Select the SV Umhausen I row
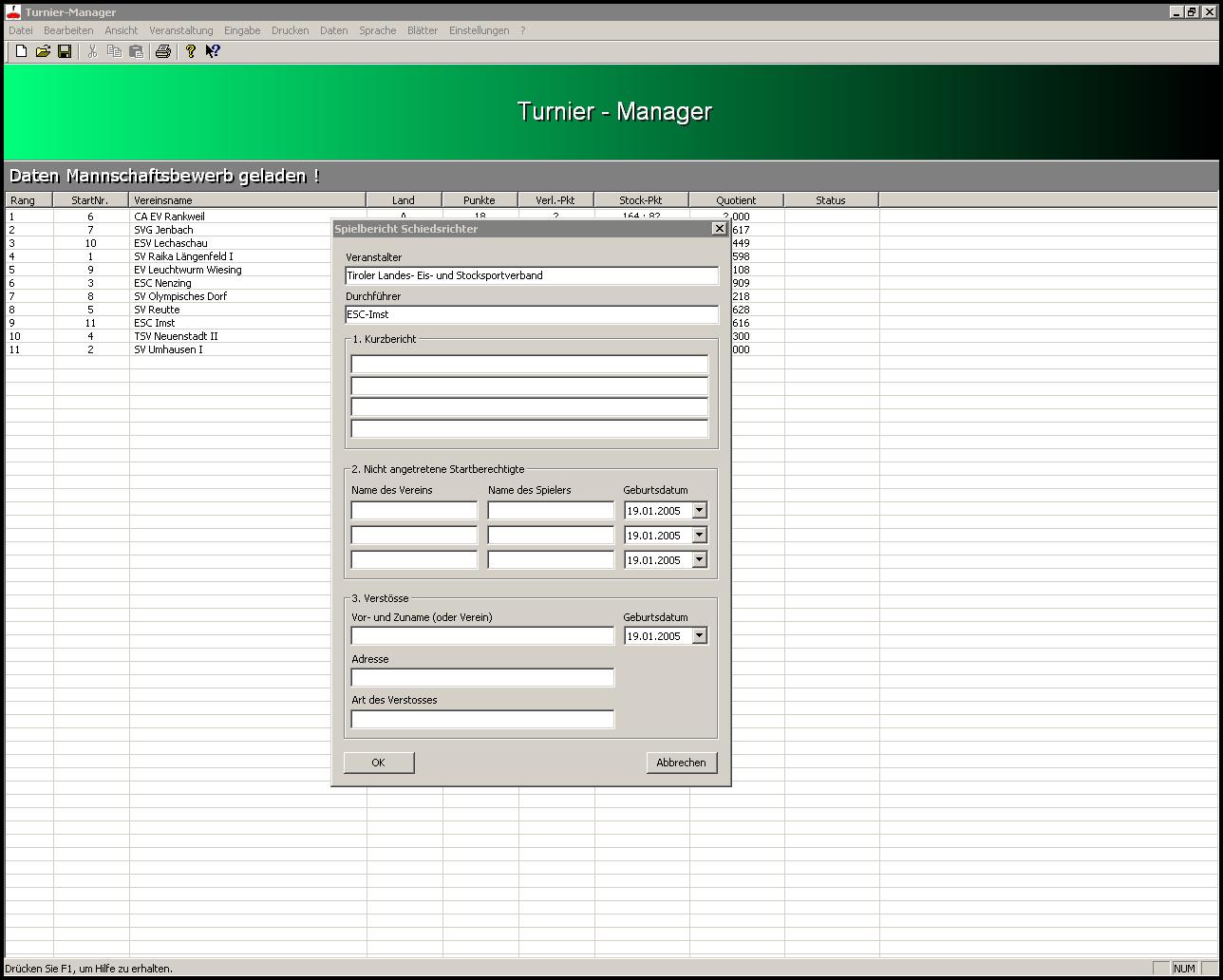The image size is (1223, 980). (x=168, y=349)
